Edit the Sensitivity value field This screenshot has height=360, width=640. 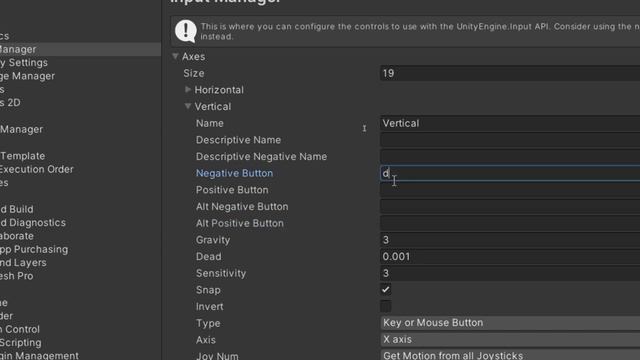coord(510,273)
